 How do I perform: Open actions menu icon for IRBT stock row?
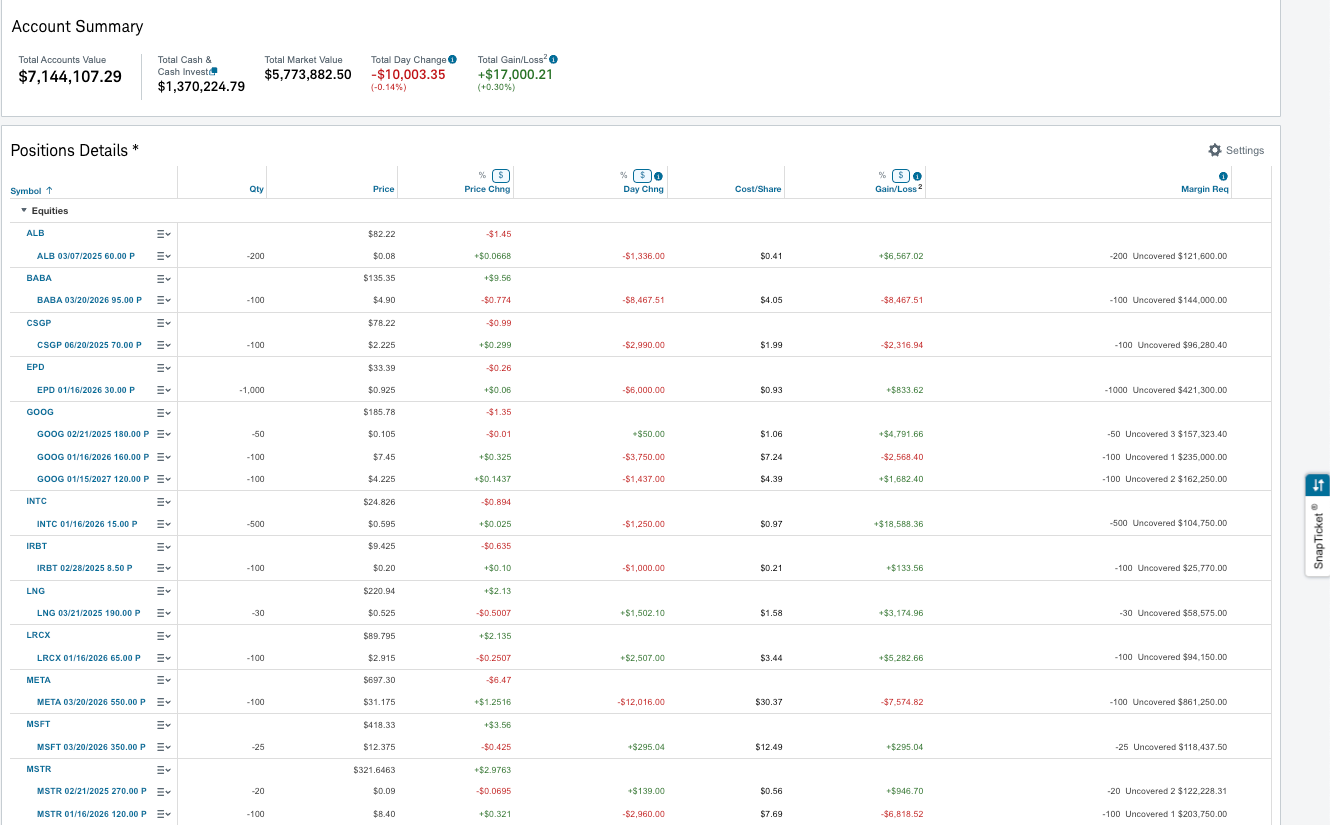click(x=164, y=546)
